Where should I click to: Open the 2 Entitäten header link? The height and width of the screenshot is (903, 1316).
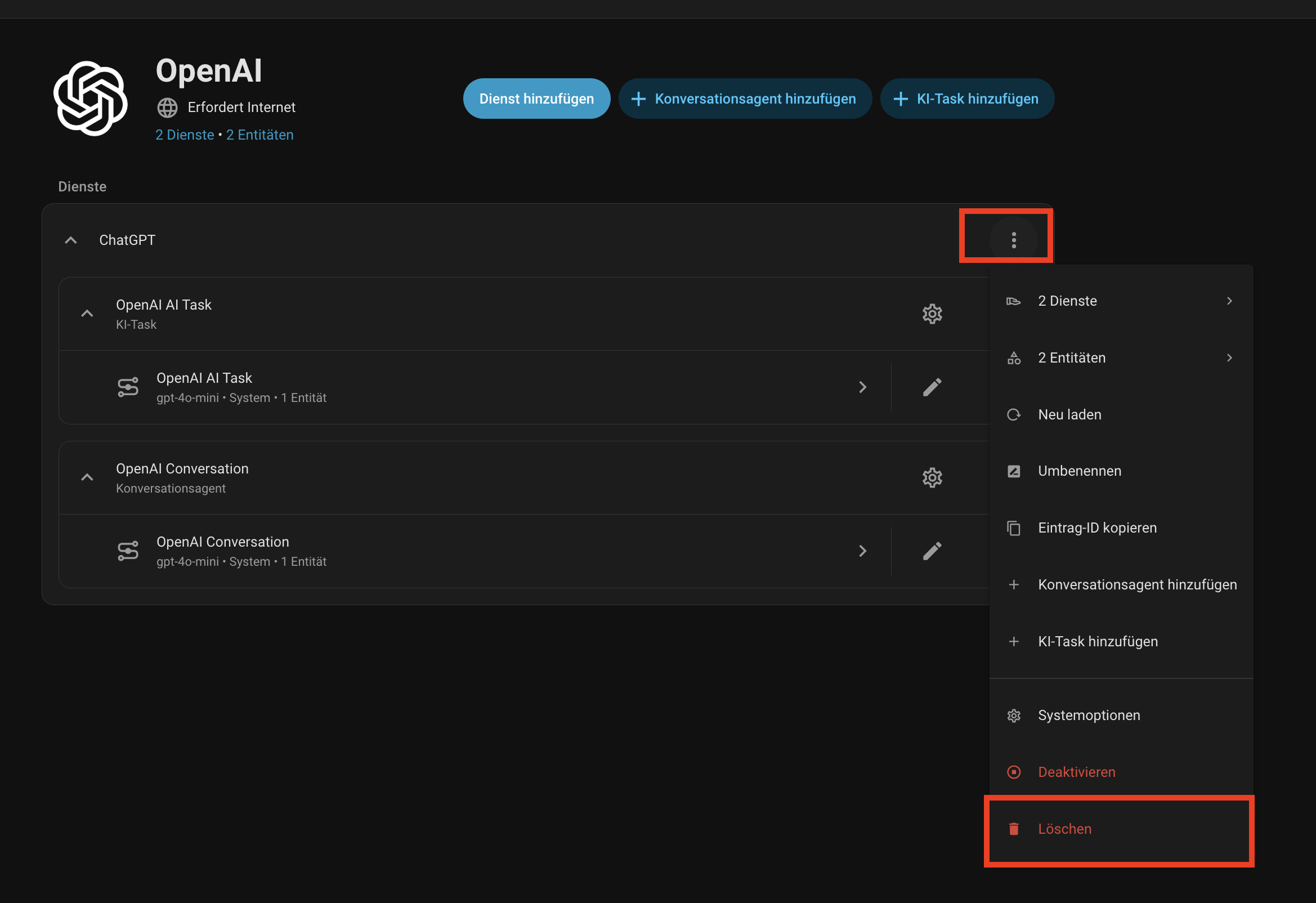tap(260, 135)
